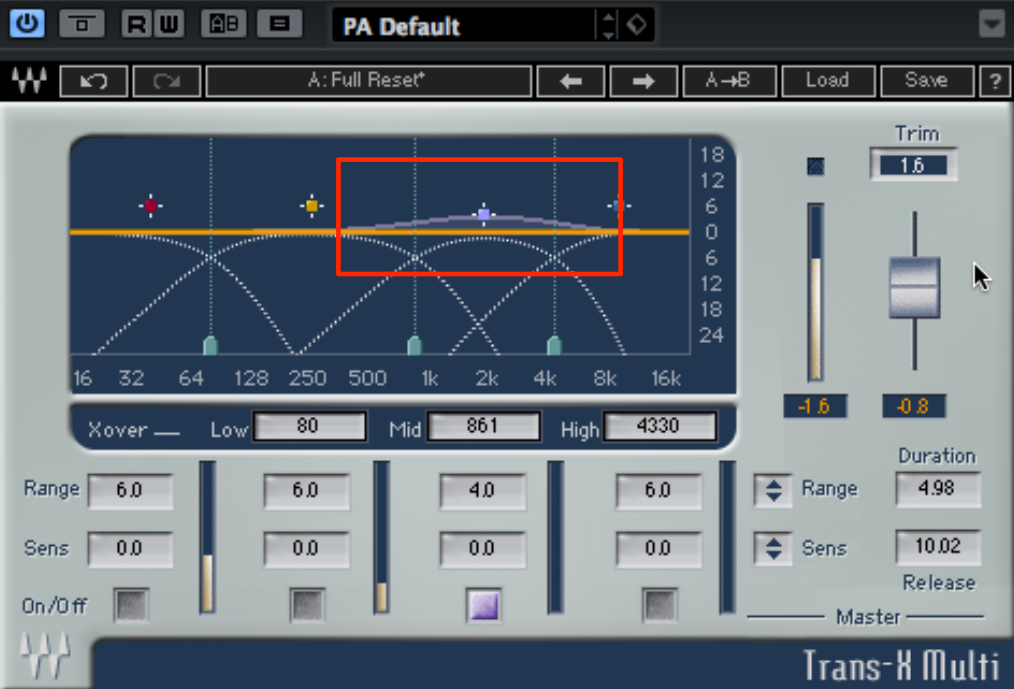Copy setup with A→B button

[729, 81]
